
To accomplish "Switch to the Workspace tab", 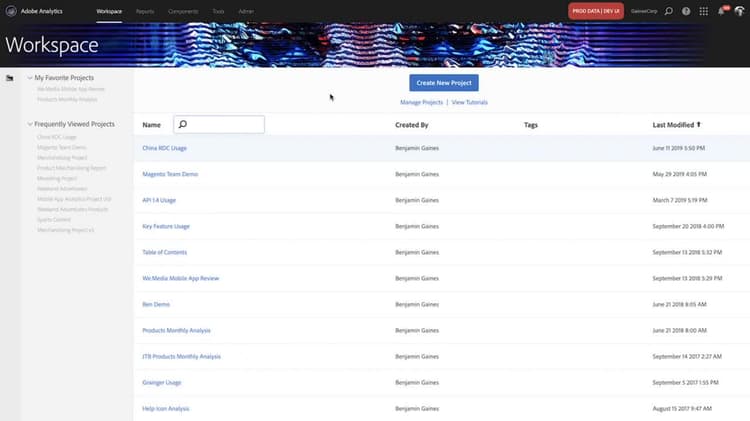I will point(109,11).
